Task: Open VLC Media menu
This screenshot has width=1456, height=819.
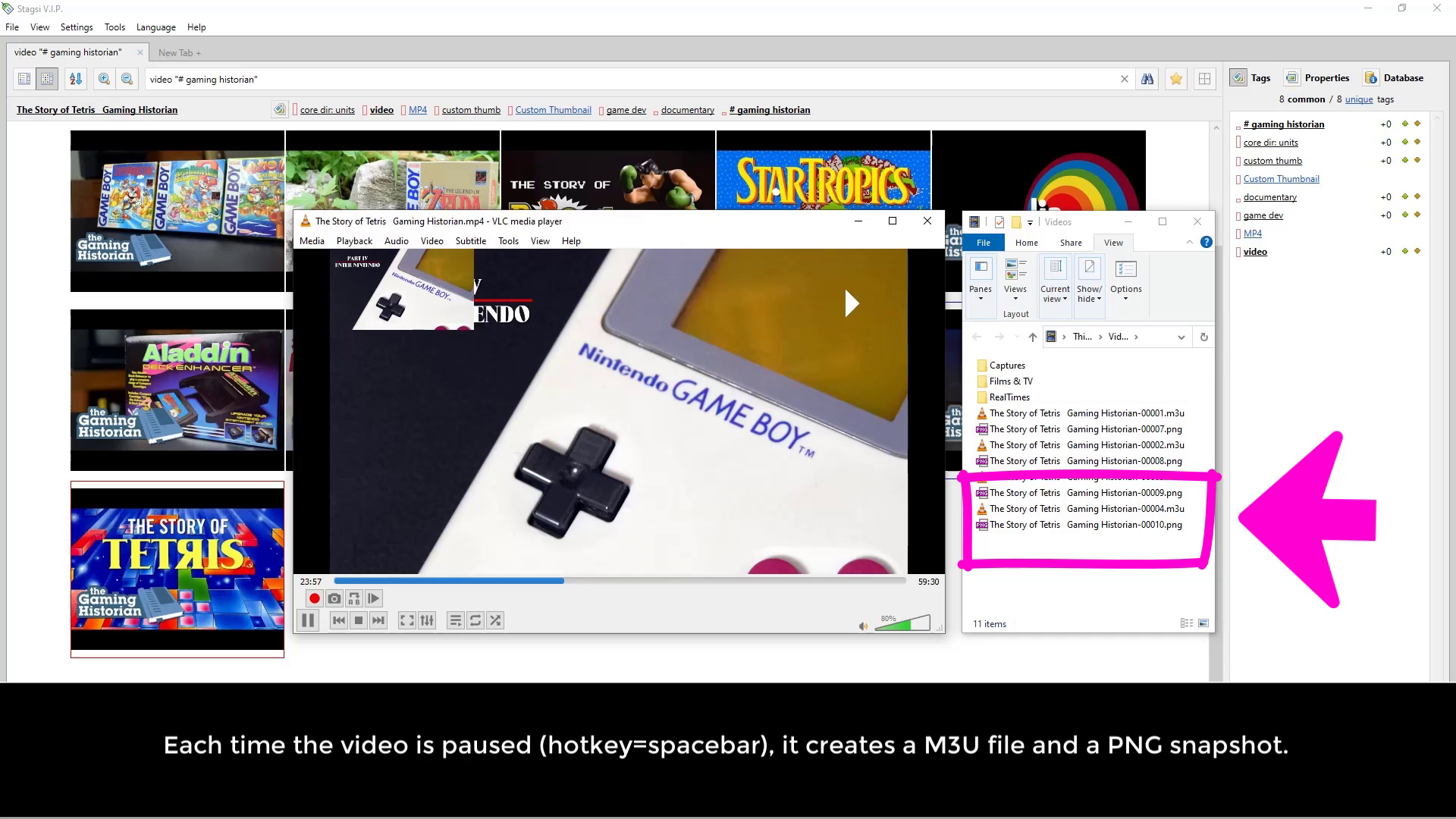Action: click(x=312, y=241)
